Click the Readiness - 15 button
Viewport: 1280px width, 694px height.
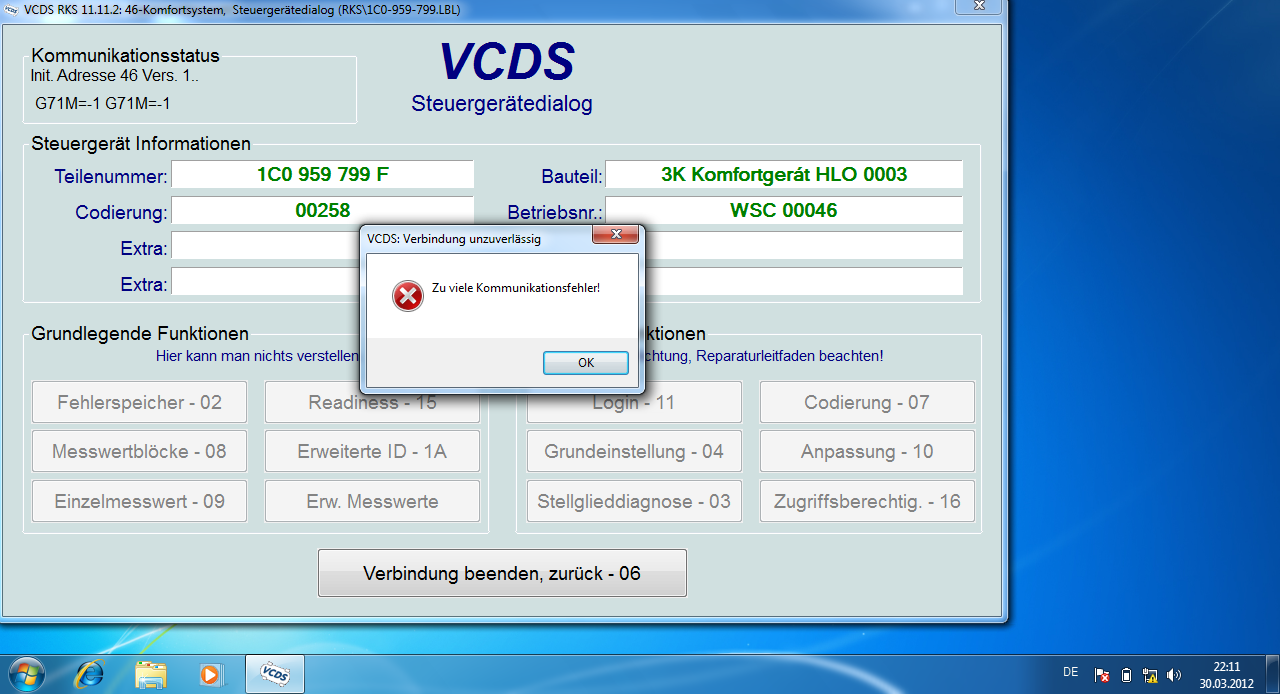pyautogui.click(x=372, y=403)
